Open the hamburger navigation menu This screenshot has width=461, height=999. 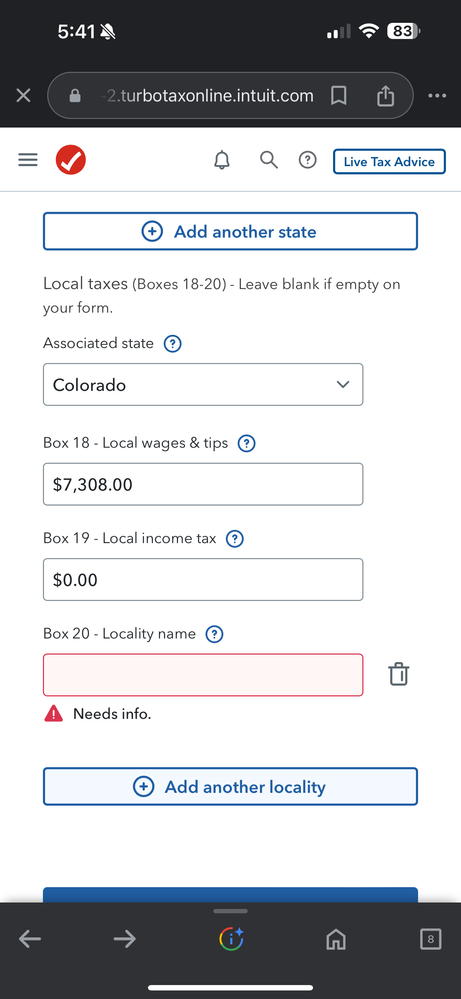click(28, 160)
